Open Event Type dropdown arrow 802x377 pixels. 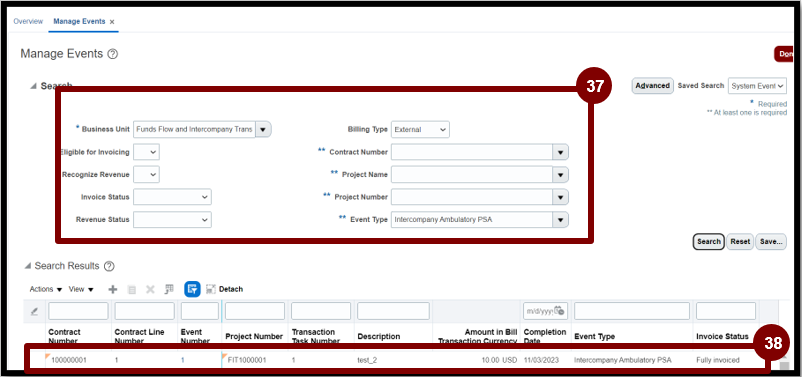[560, 220]
